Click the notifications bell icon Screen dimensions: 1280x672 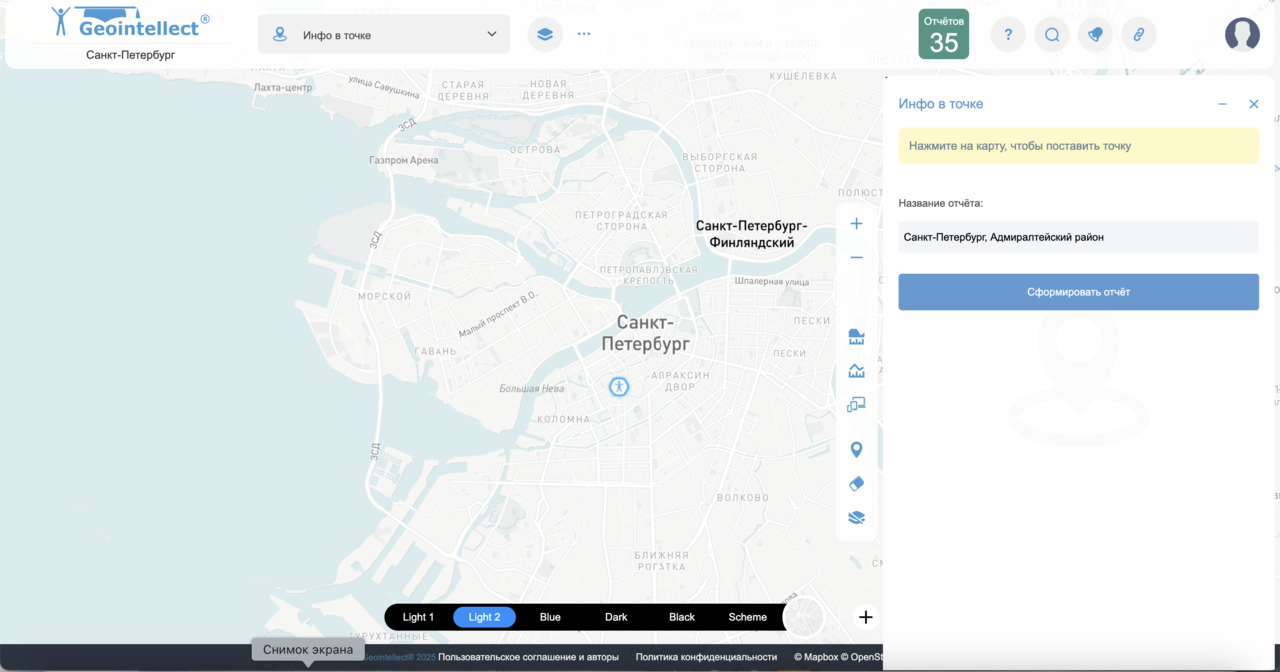point(1095,34)
